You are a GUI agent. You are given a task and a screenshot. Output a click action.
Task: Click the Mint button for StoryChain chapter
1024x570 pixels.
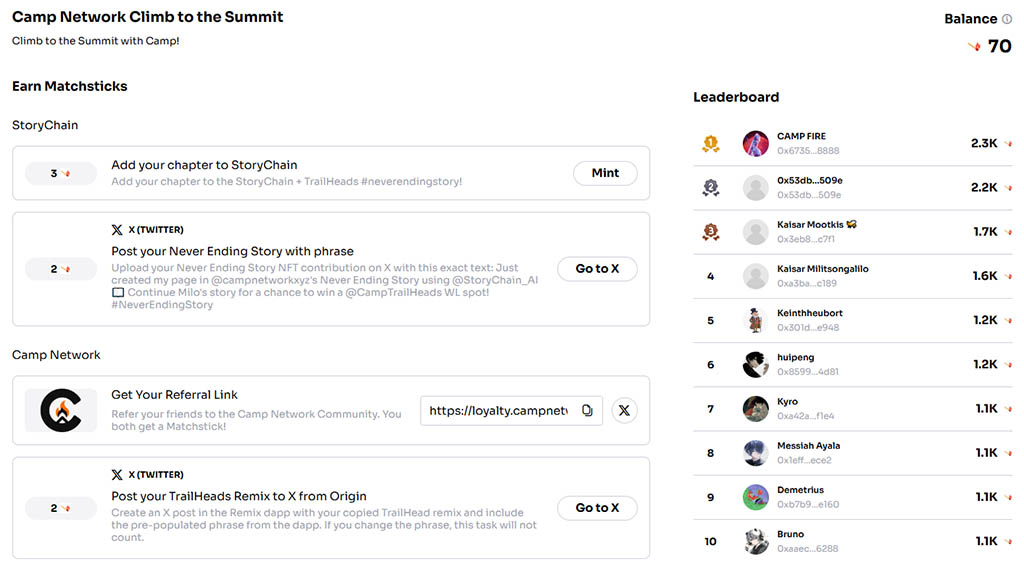tap(605, 173)
